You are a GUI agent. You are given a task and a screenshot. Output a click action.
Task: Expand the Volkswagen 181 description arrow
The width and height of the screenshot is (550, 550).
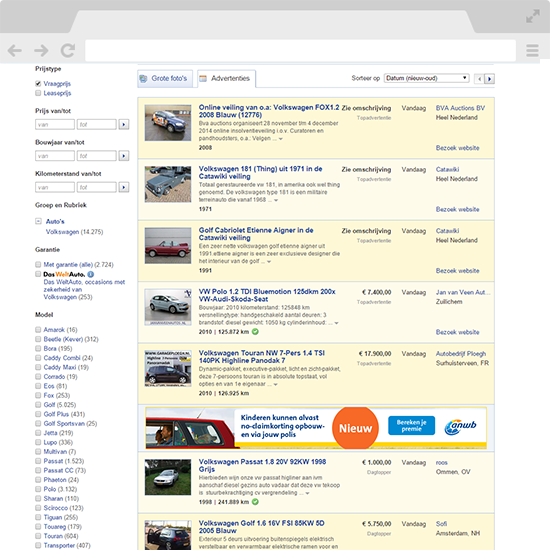pyautogui.click(x=276, y=200)
